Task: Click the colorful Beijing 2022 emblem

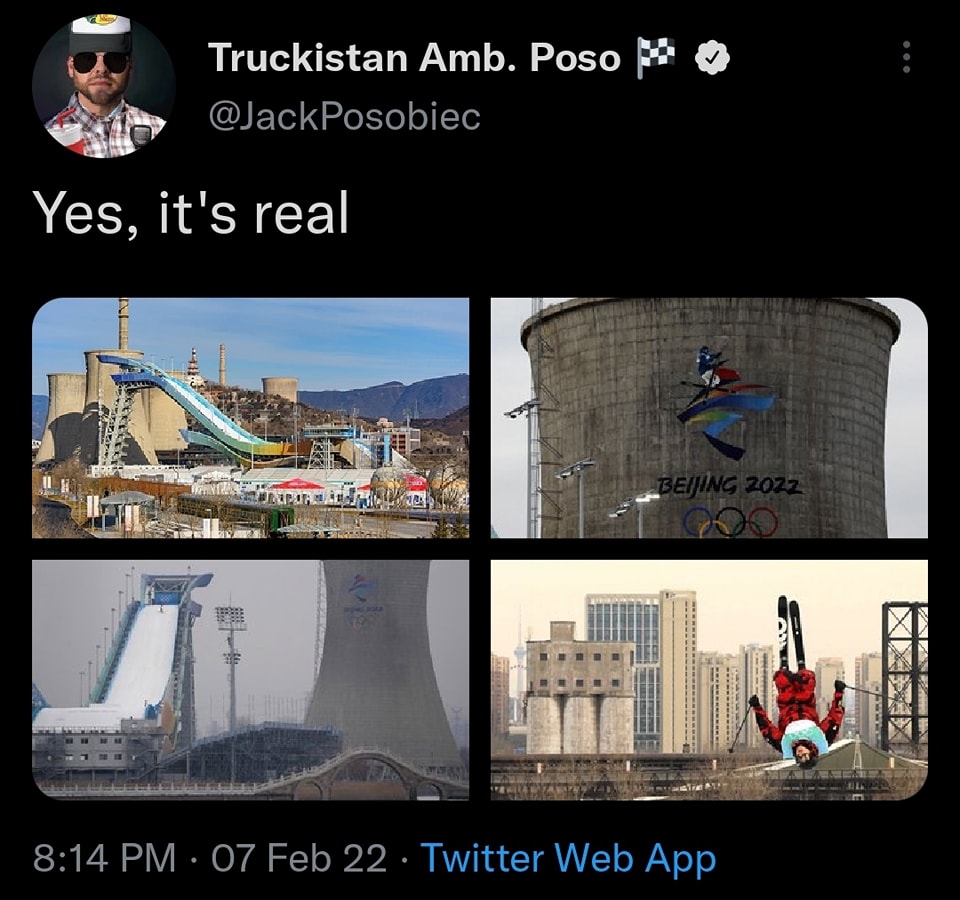Action: (x=724, y=400)
